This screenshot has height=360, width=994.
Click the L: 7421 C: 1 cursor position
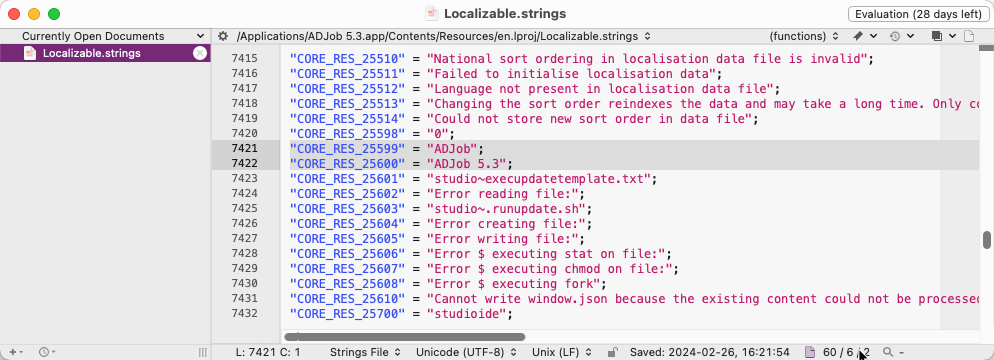[268, 352]
